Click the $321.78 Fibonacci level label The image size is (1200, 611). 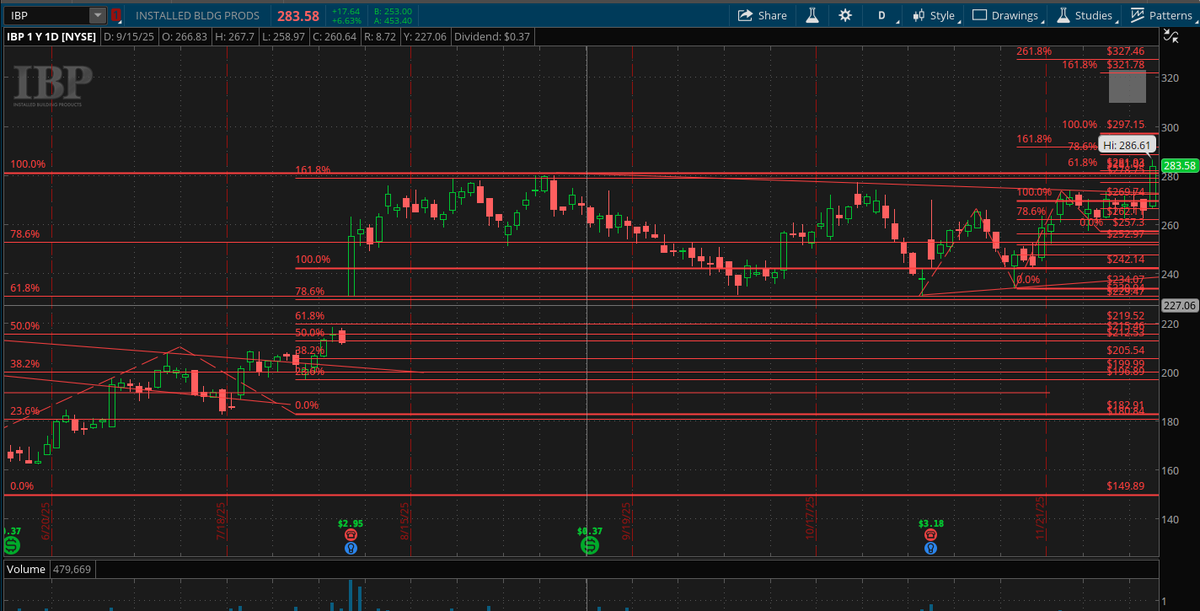click(x=1125, y=65)
